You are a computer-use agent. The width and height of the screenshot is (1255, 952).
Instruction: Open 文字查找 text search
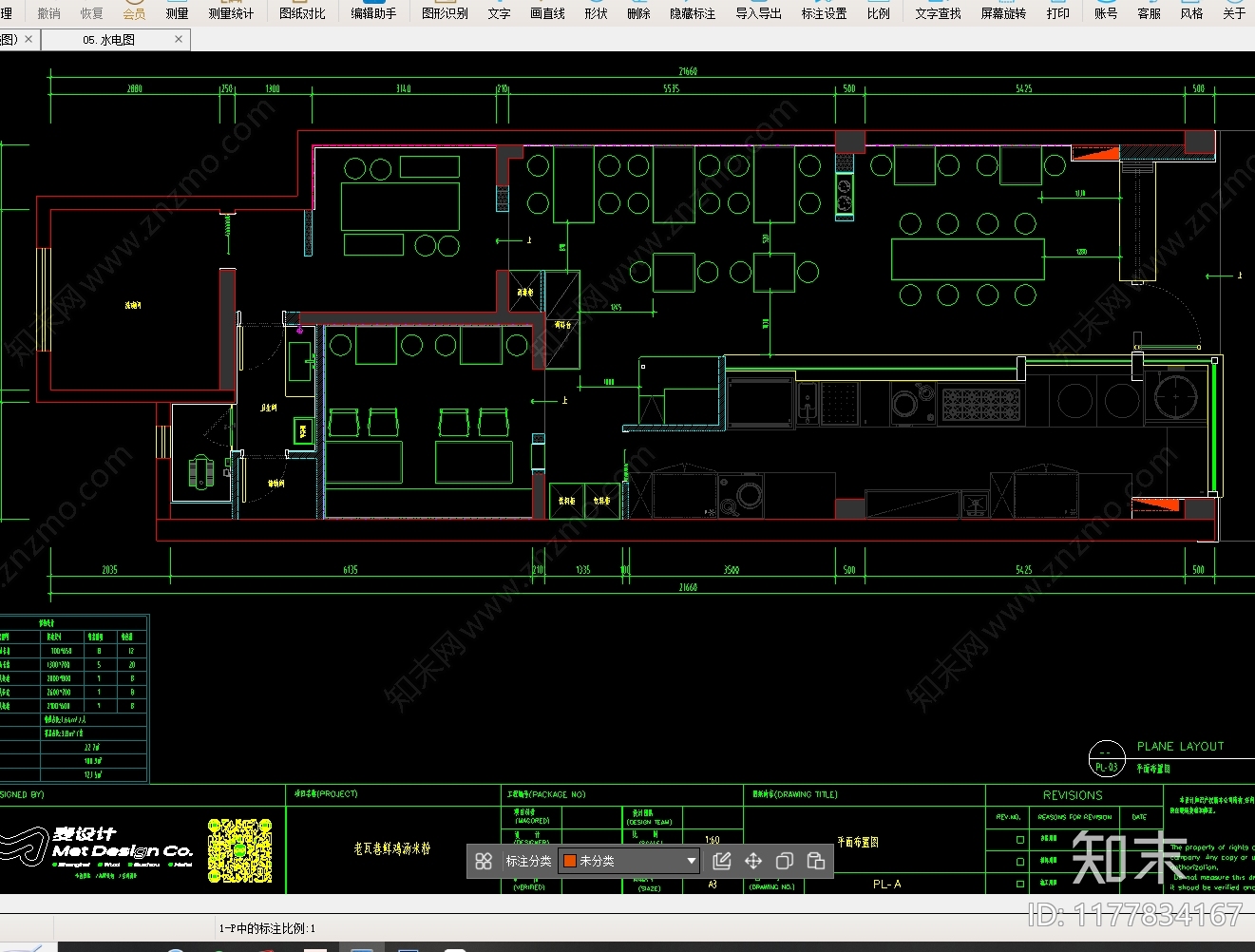pyautogui.click(x=938, y=13)
